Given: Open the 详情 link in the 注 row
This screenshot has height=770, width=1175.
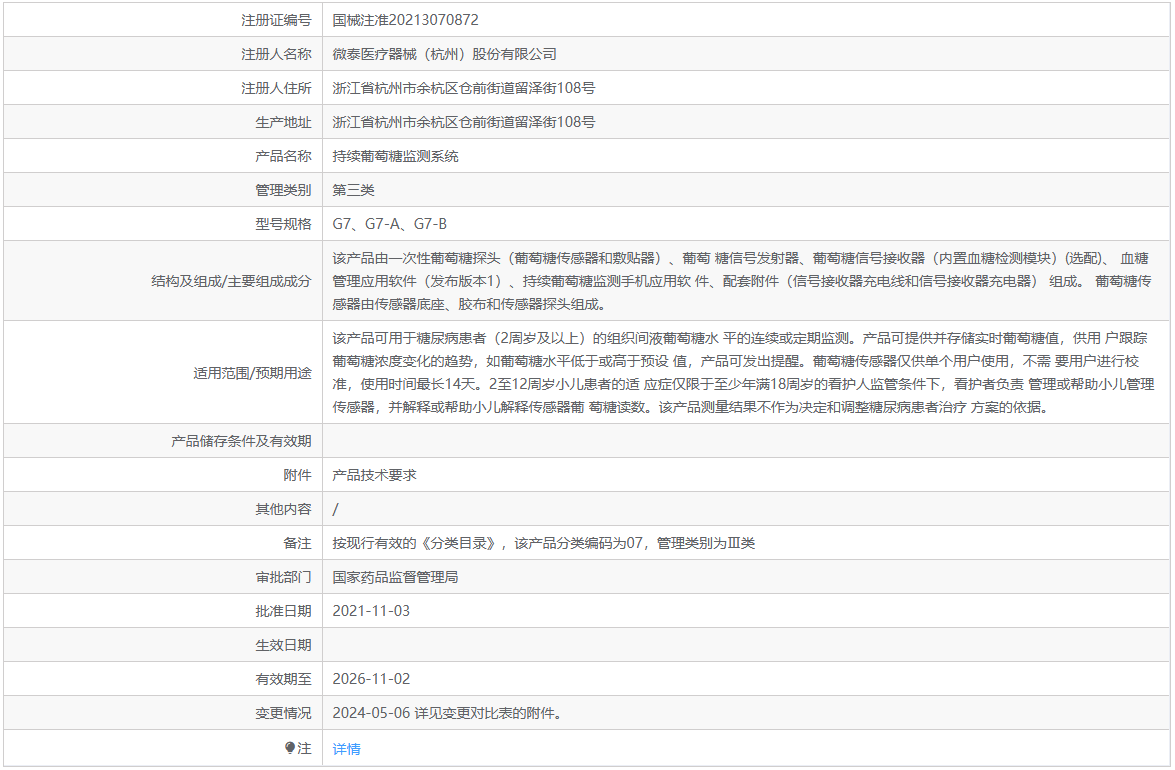Looking at the screenshot, I should [x=346, y=748].
